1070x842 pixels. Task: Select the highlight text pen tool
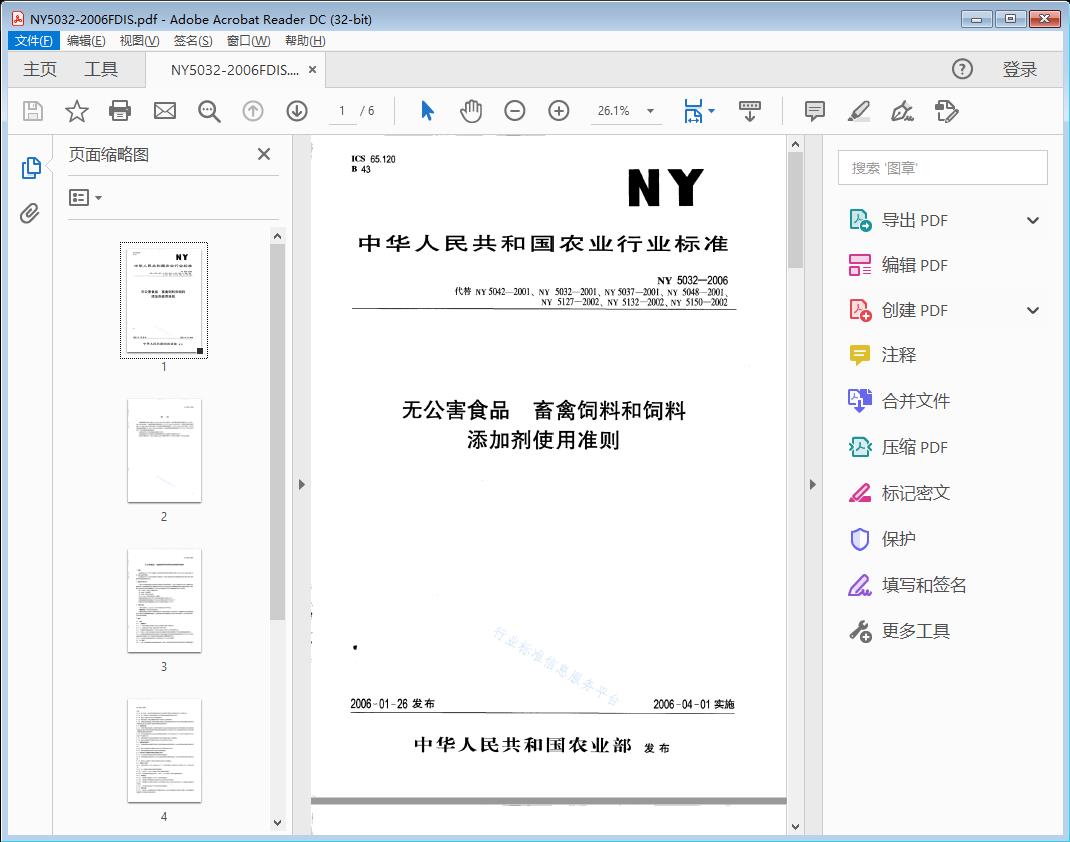tap(859, 111)
